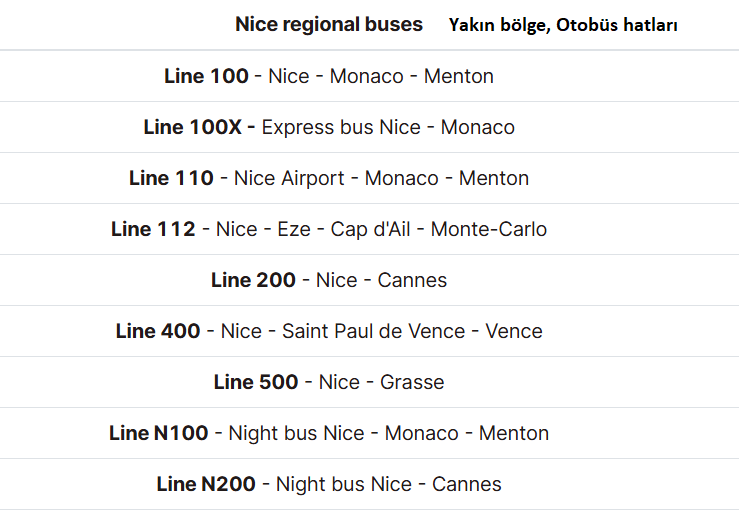The height and width of the screenshot is (516, 739).
Task: Select the bold "Line 400" label
Action: point(158,331)
